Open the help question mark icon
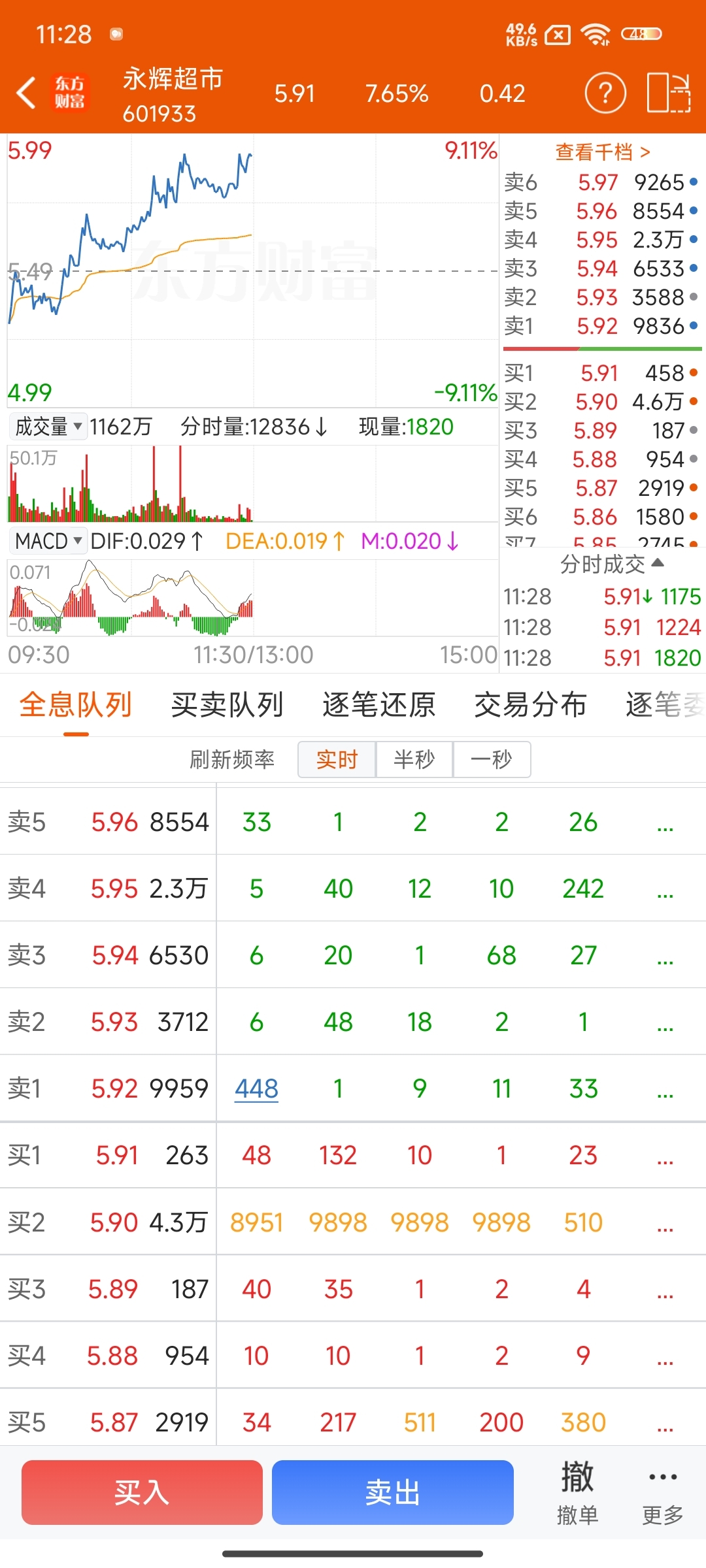 pos(605,93)
